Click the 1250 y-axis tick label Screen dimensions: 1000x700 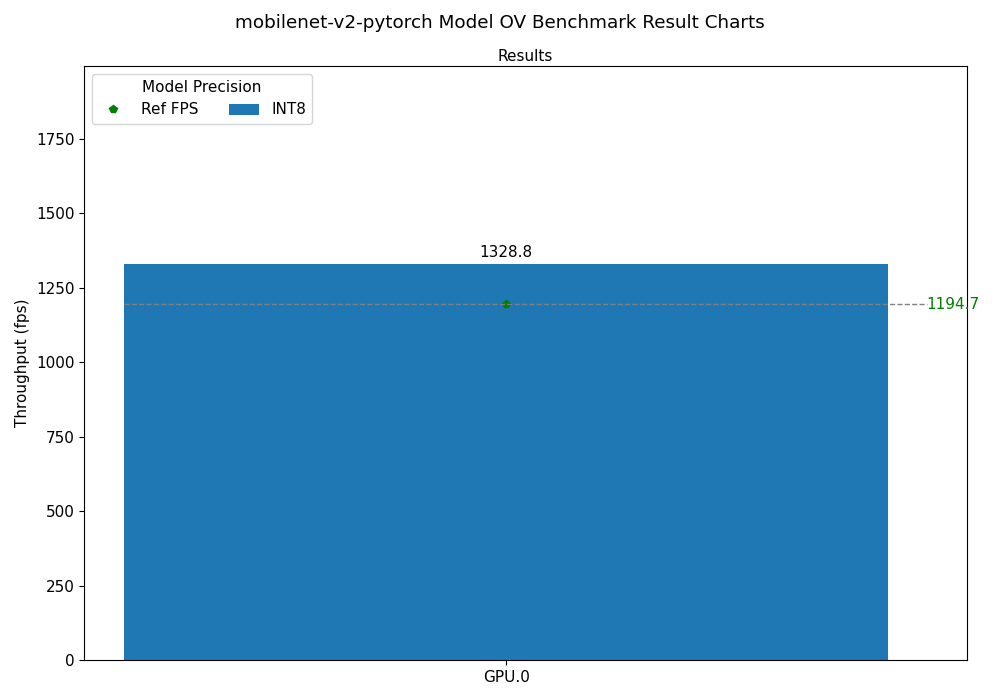pos(56,288)
